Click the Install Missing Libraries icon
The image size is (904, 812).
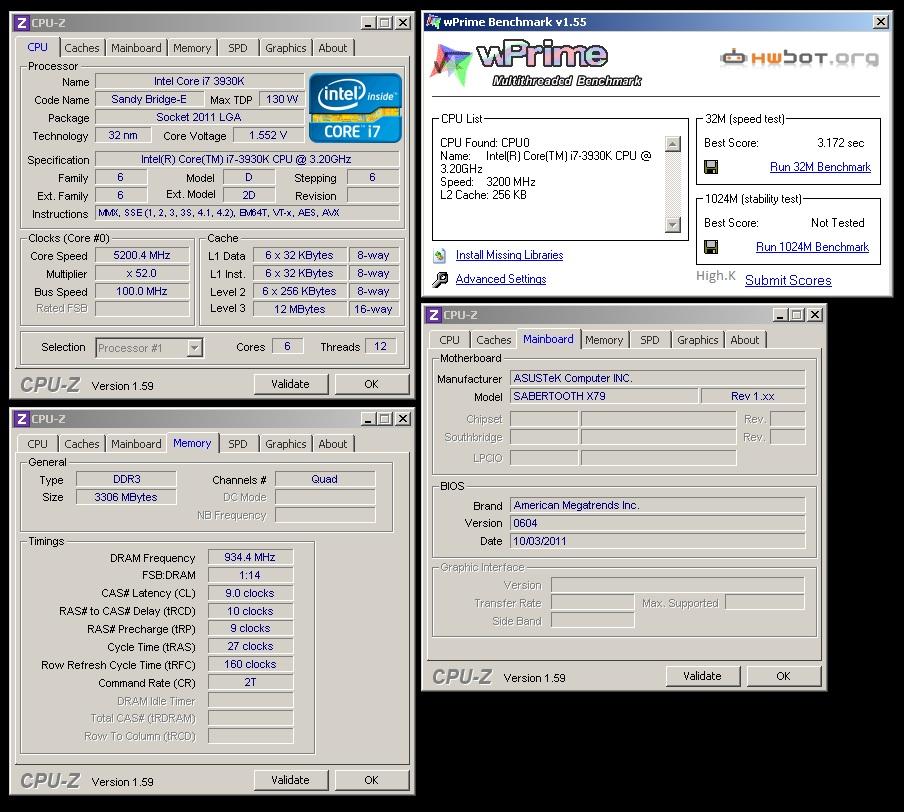pos(440,255)
